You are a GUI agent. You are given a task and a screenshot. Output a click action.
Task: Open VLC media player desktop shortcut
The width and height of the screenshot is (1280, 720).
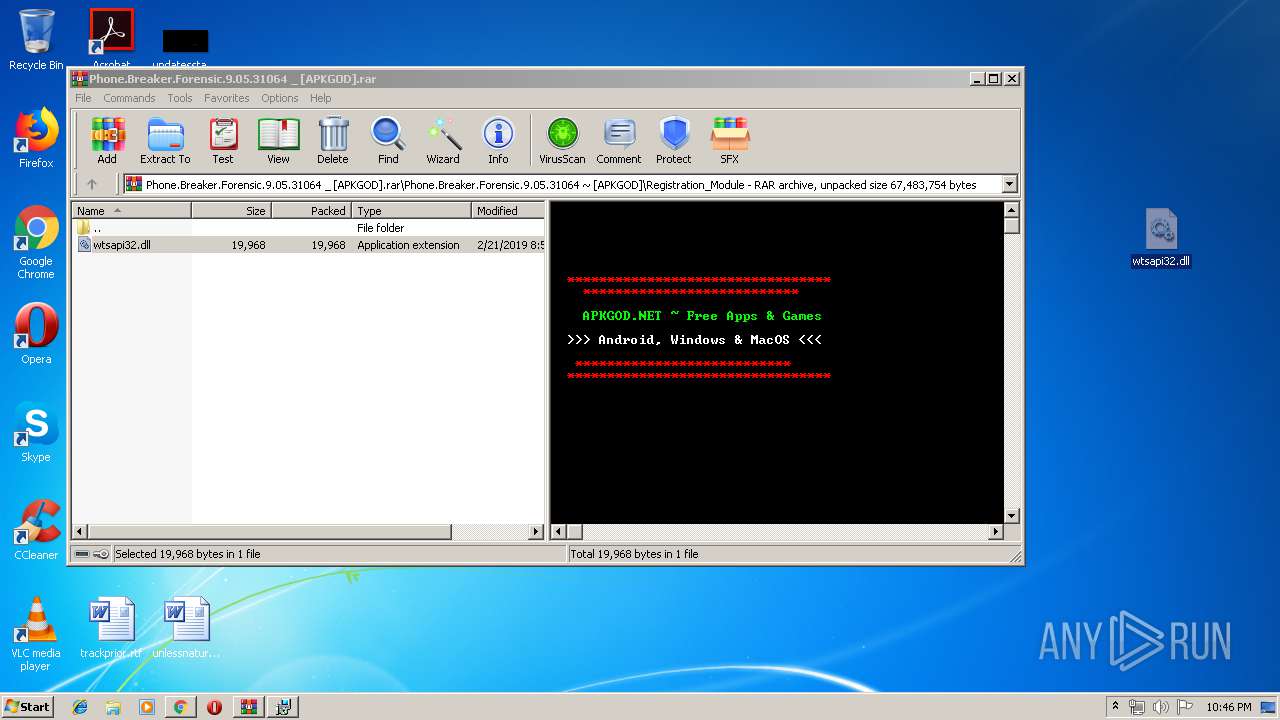36,634
